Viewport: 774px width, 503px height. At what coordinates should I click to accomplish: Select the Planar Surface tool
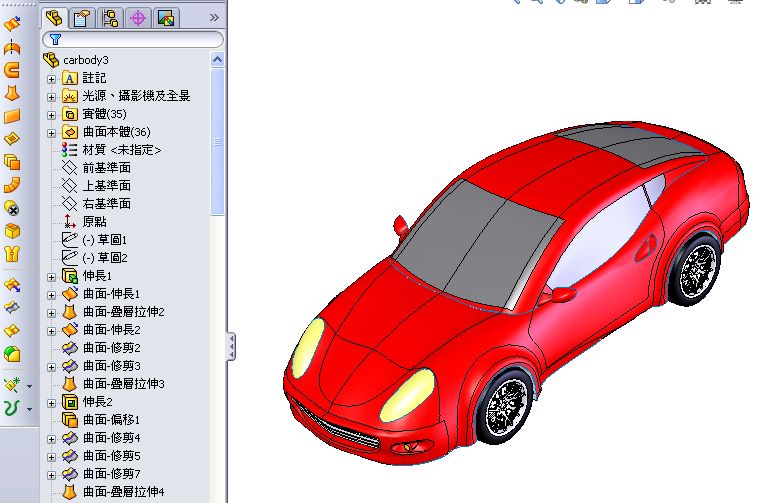coord(12,116)
